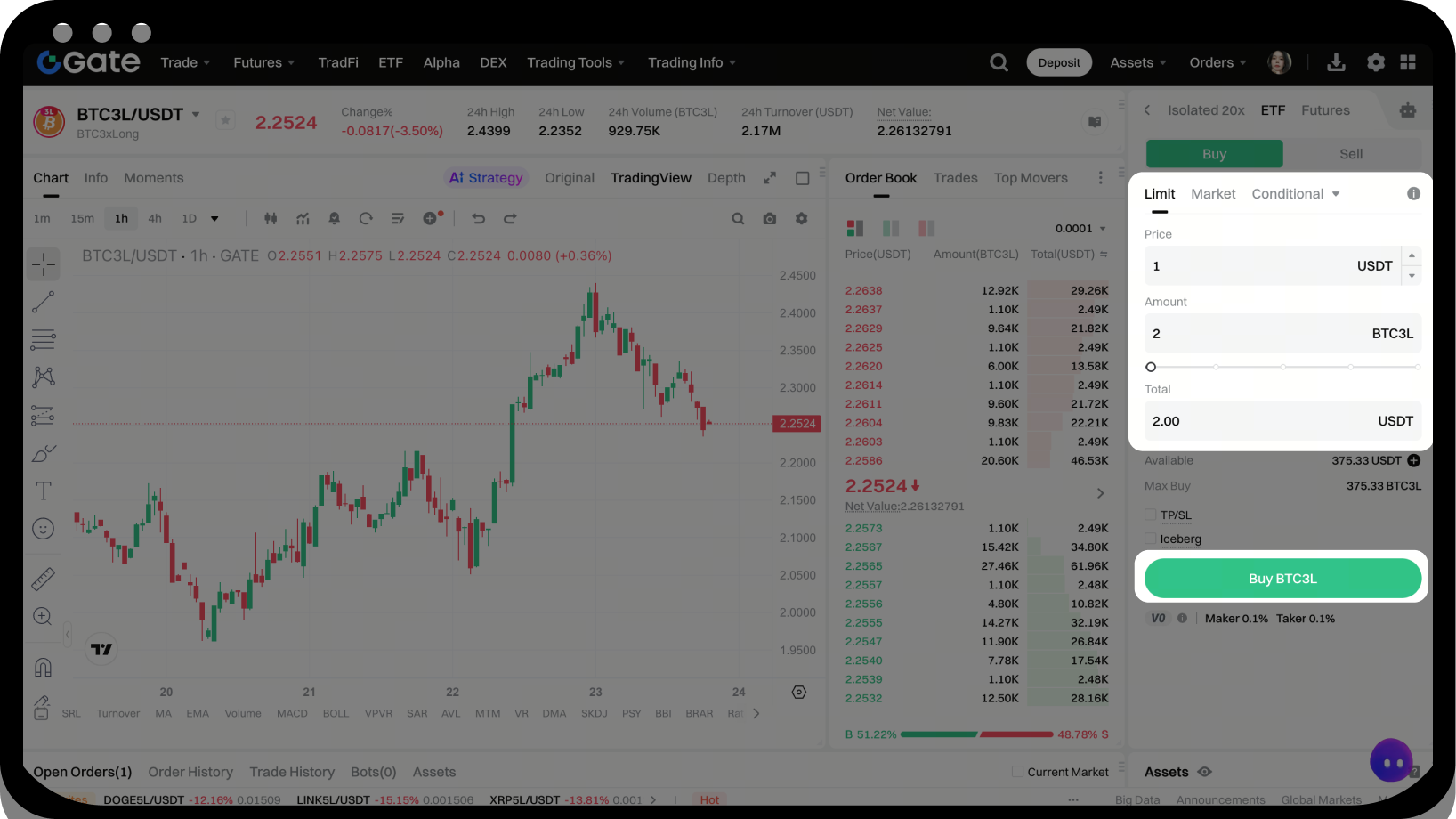The height and width of the screenshot is (819, 1456).
Task: Open the ruler measure tool
Action: tap(43, 580)
